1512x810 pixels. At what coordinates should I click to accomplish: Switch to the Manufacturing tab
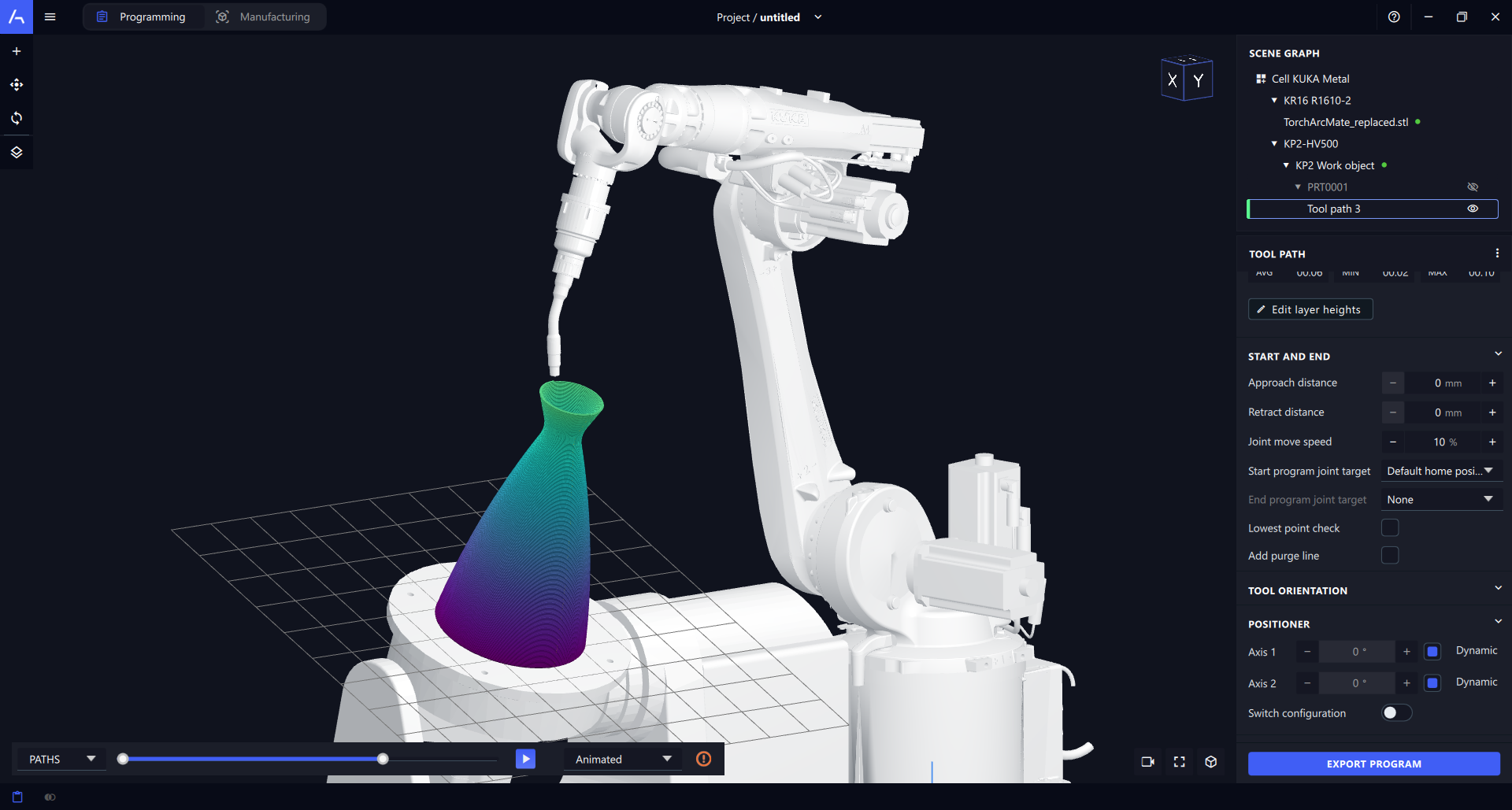tap(264, 17)
